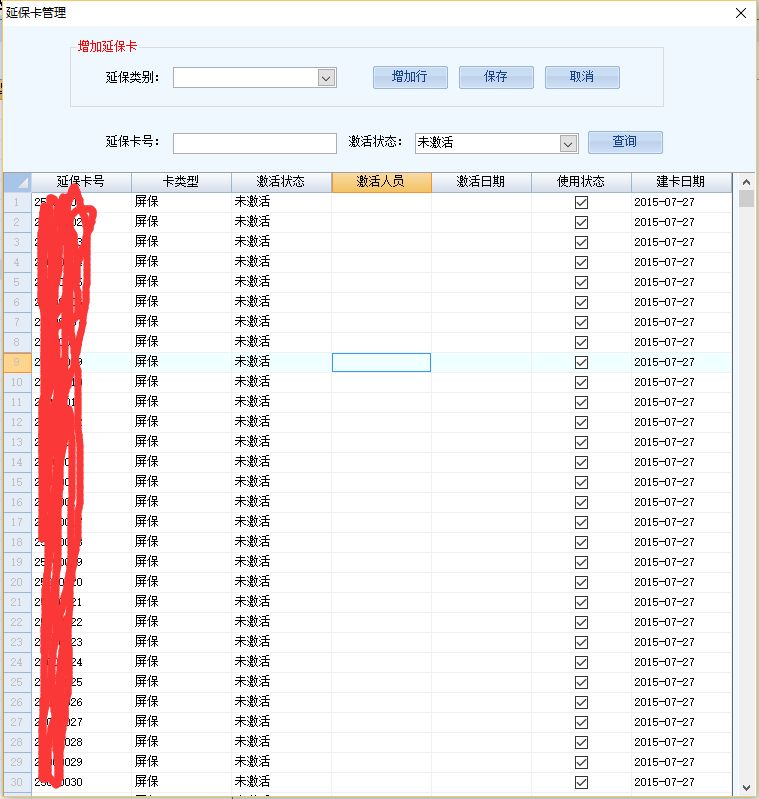The height and width of the screenshot is (799, 759).
Task: Click the vertical scrollbar thumb
Action: (746, 199)
